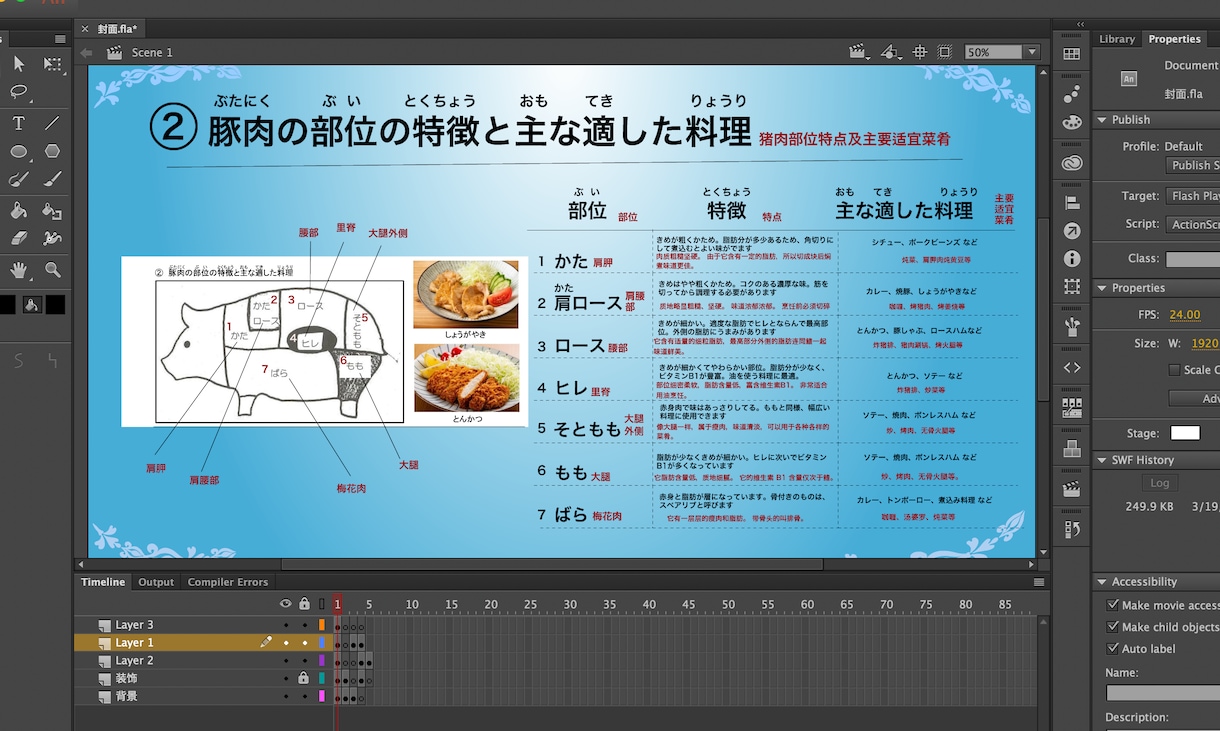Open the Timeline panel options menu
The width and height of the screenshot is (1220, 731).
(1040, 582)
